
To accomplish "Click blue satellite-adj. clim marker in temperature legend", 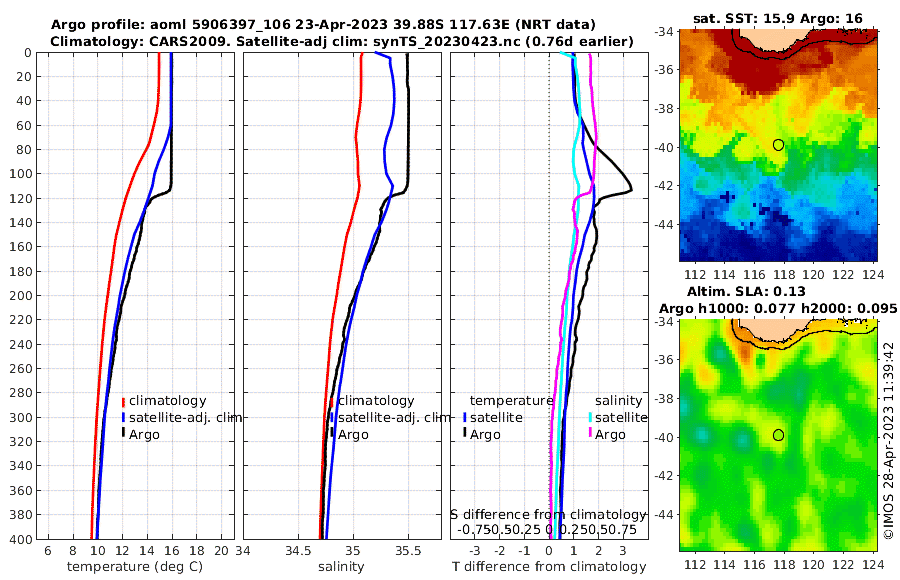I will [x=123, y=417].
